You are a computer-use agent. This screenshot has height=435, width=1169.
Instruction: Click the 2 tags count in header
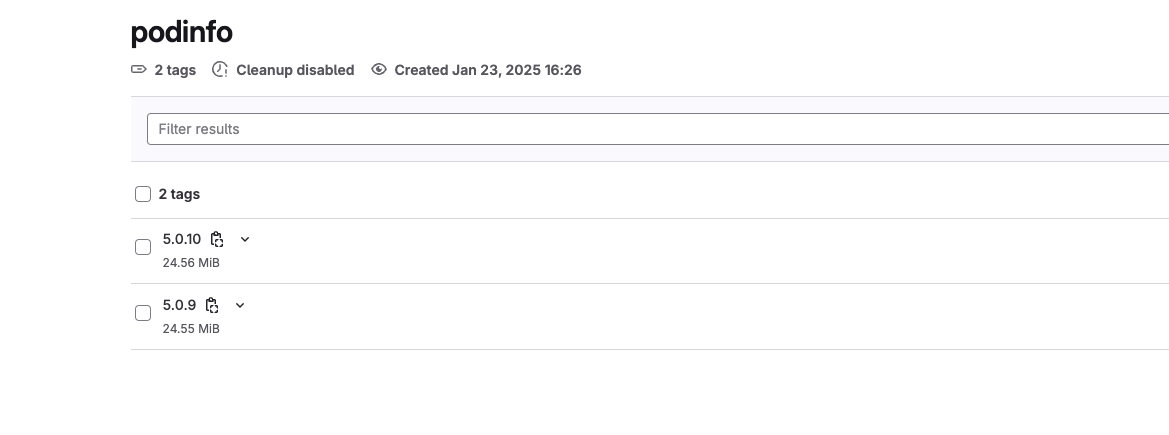[x=175, y=70]
